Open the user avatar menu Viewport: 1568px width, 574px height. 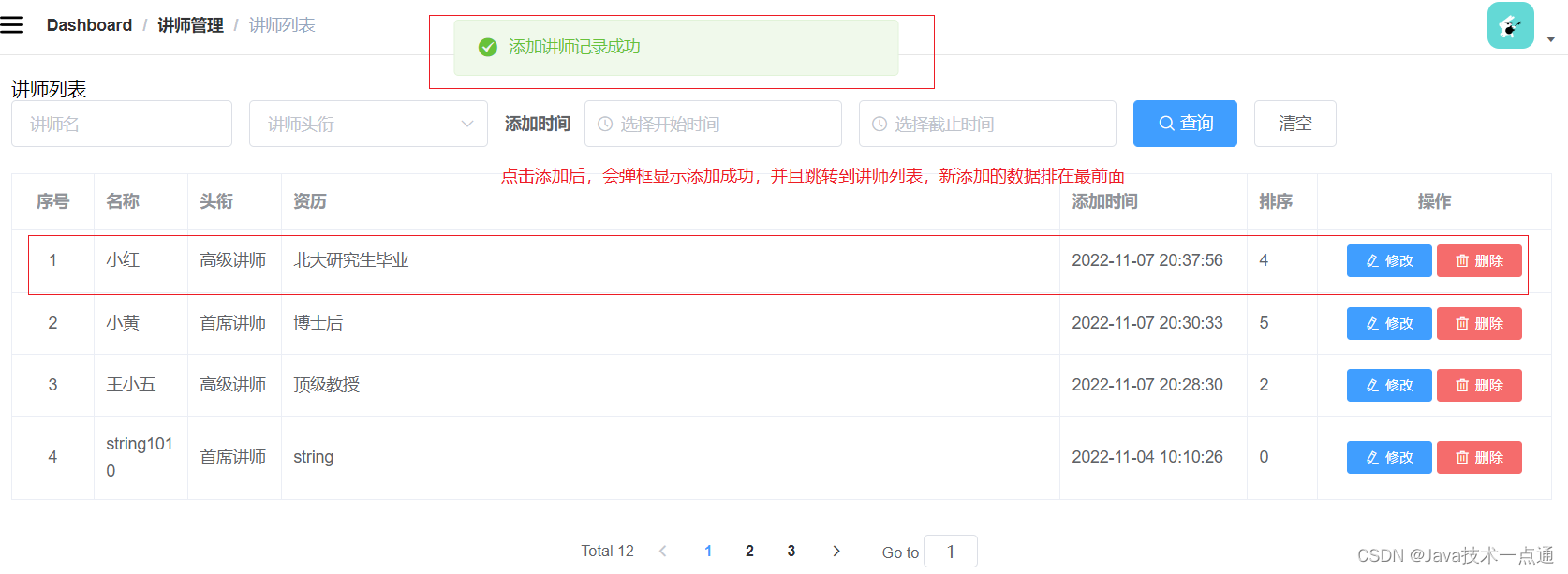click(x=1510, y=25)
